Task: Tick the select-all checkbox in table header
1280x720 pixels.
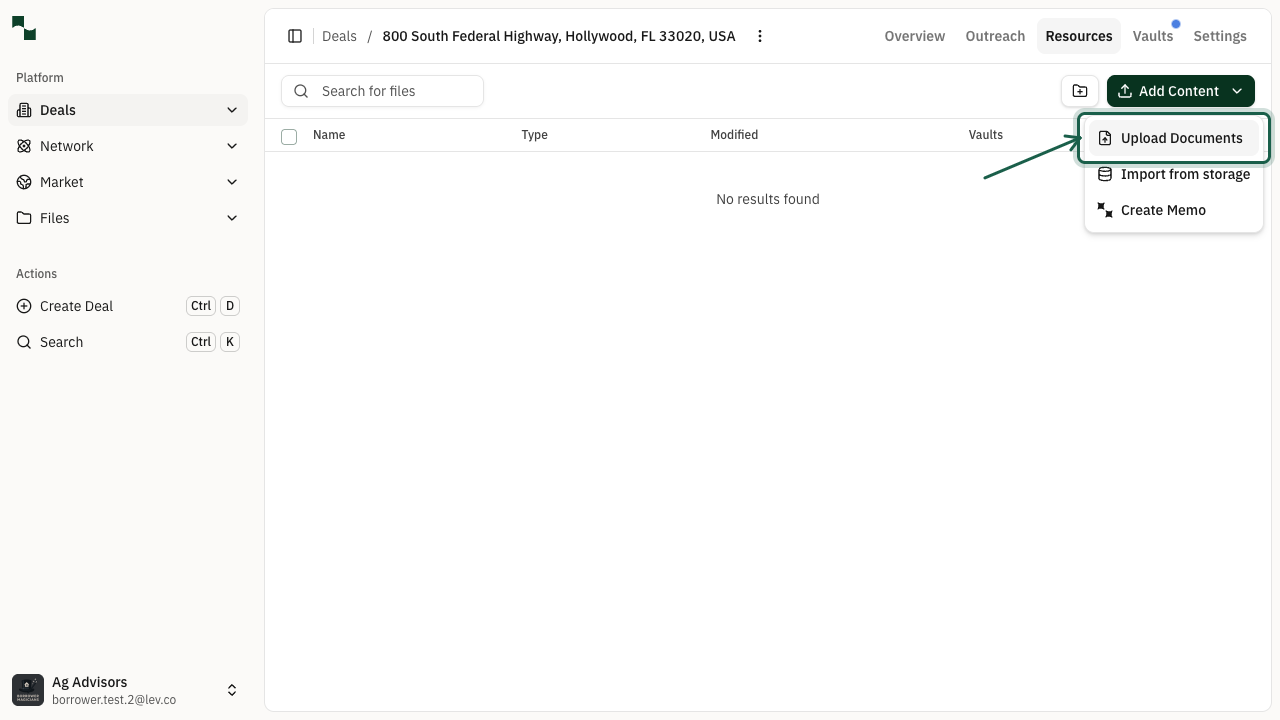Action: pos(289,136)
